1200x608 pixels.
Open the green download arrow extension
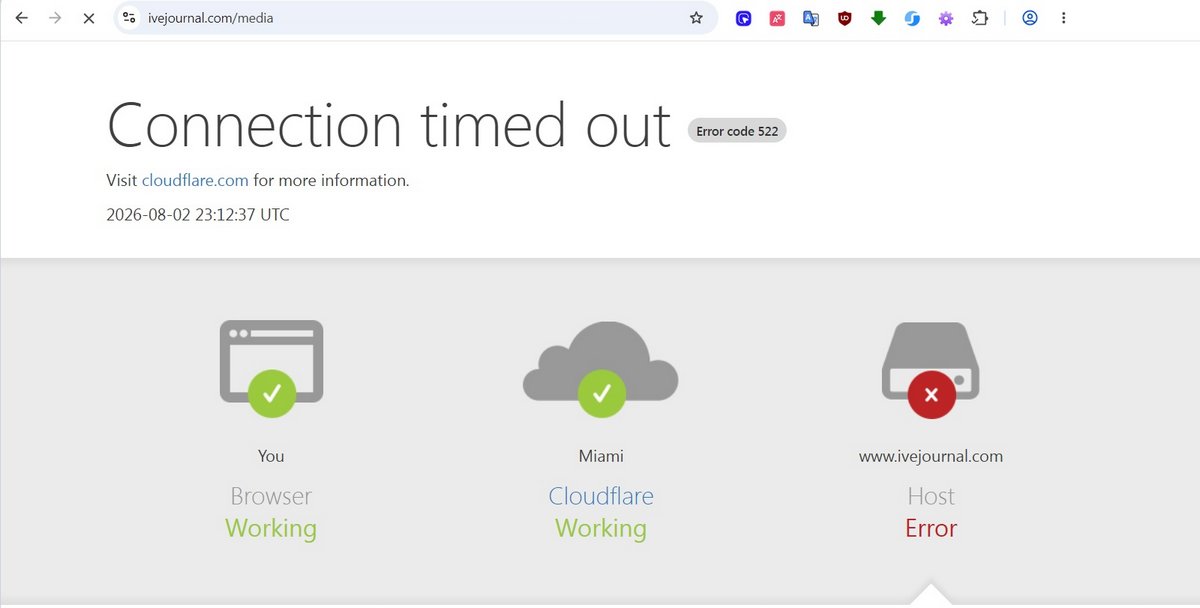878,18
